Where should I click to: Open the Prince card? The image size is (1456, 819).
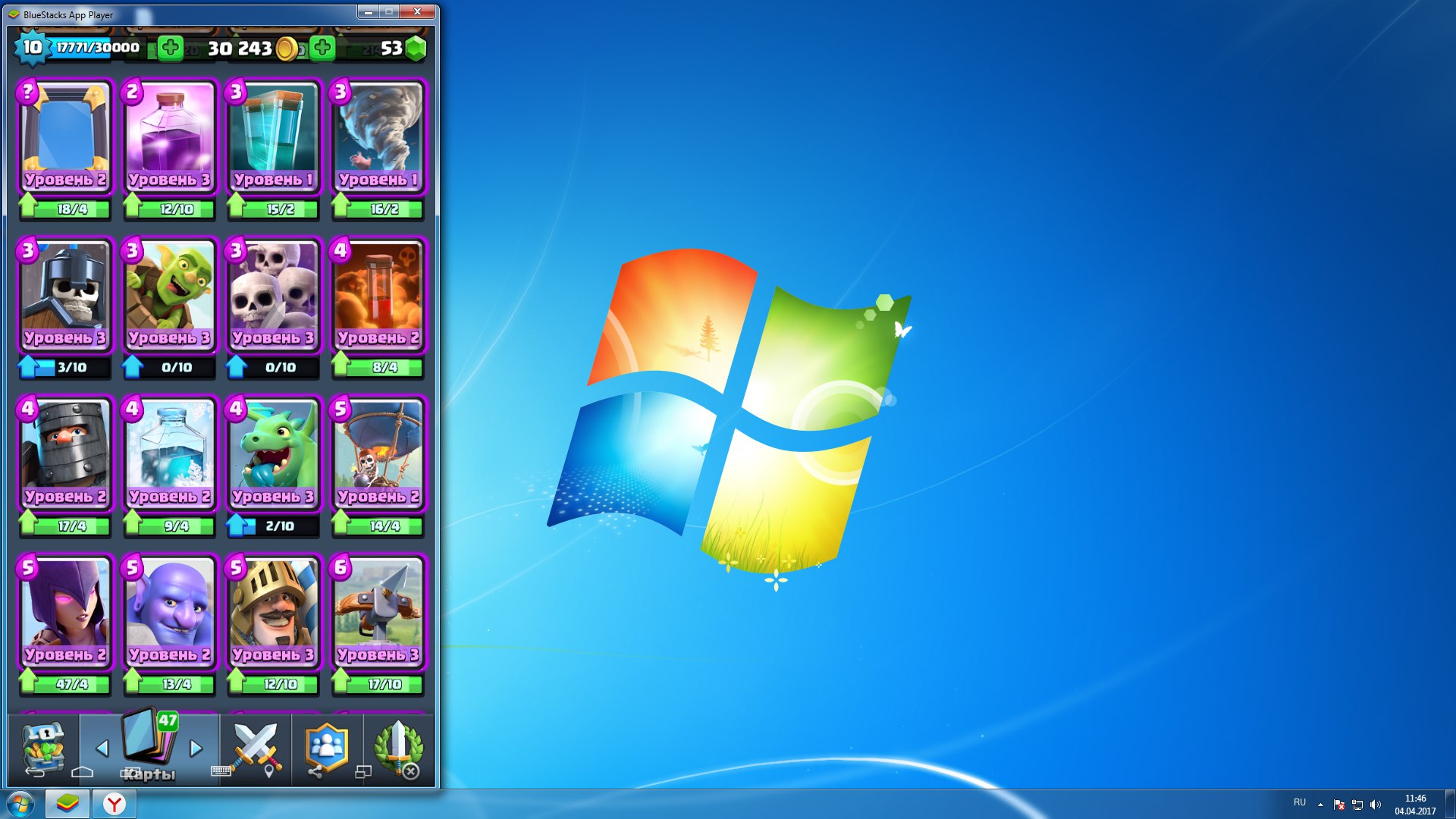(273, 612)
